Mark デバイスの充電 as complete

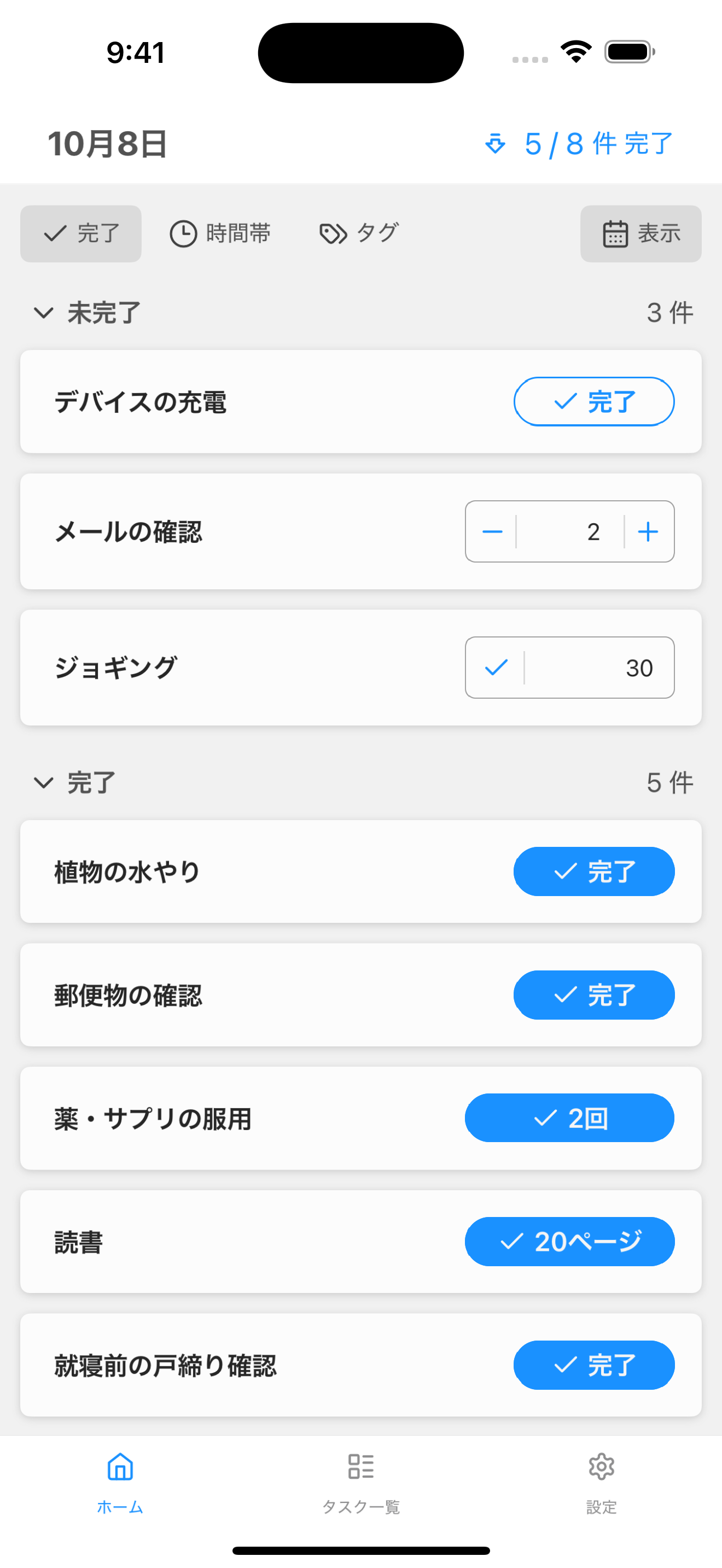pyautogui.click(x=593, y=402)
